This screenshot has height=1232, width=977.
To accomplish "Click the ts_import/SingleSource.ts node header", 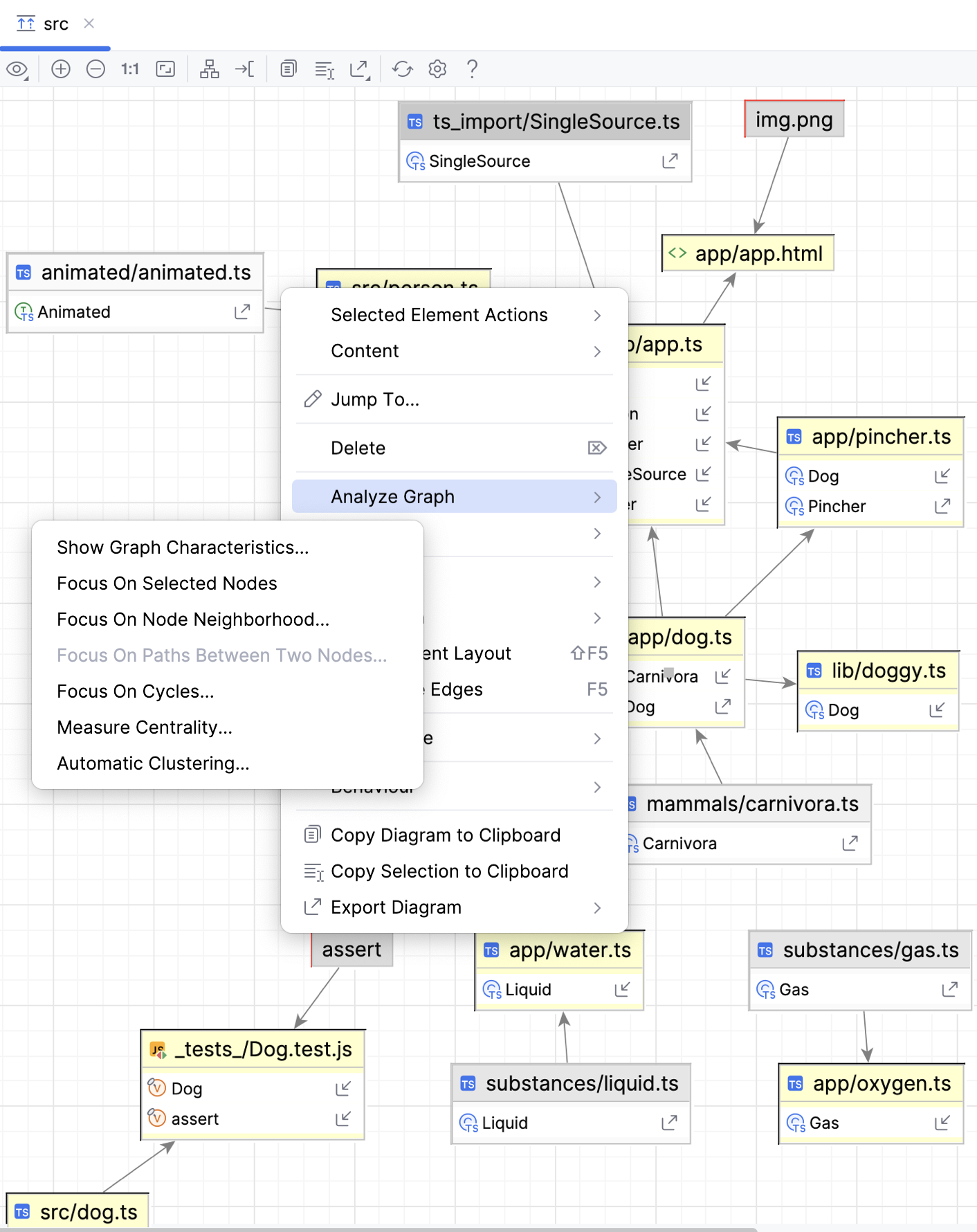I will pyautogui.click(x=545, y=122).
